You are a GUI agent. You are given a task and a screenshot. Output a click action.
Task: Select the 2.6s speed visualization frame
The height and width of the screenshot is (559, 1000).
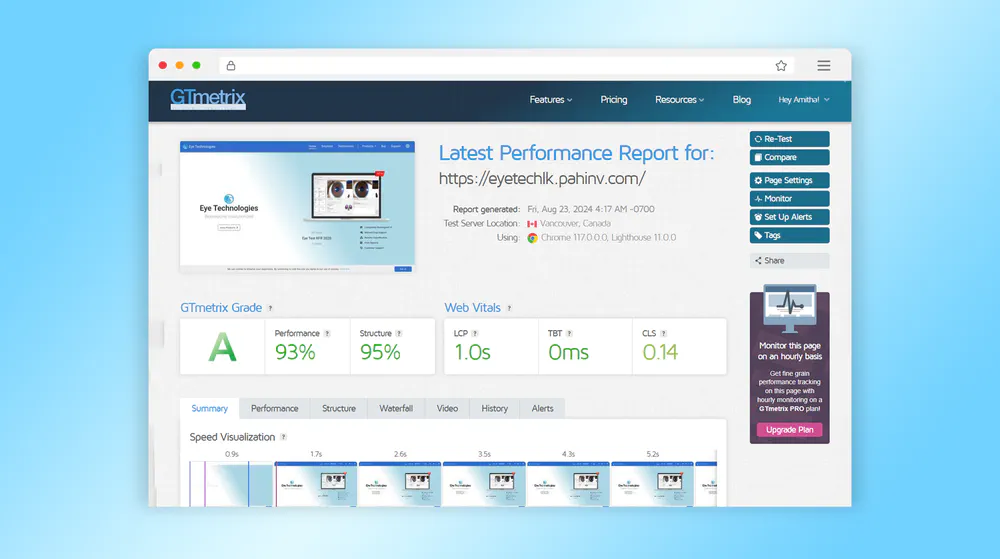(x=400, y=484)
